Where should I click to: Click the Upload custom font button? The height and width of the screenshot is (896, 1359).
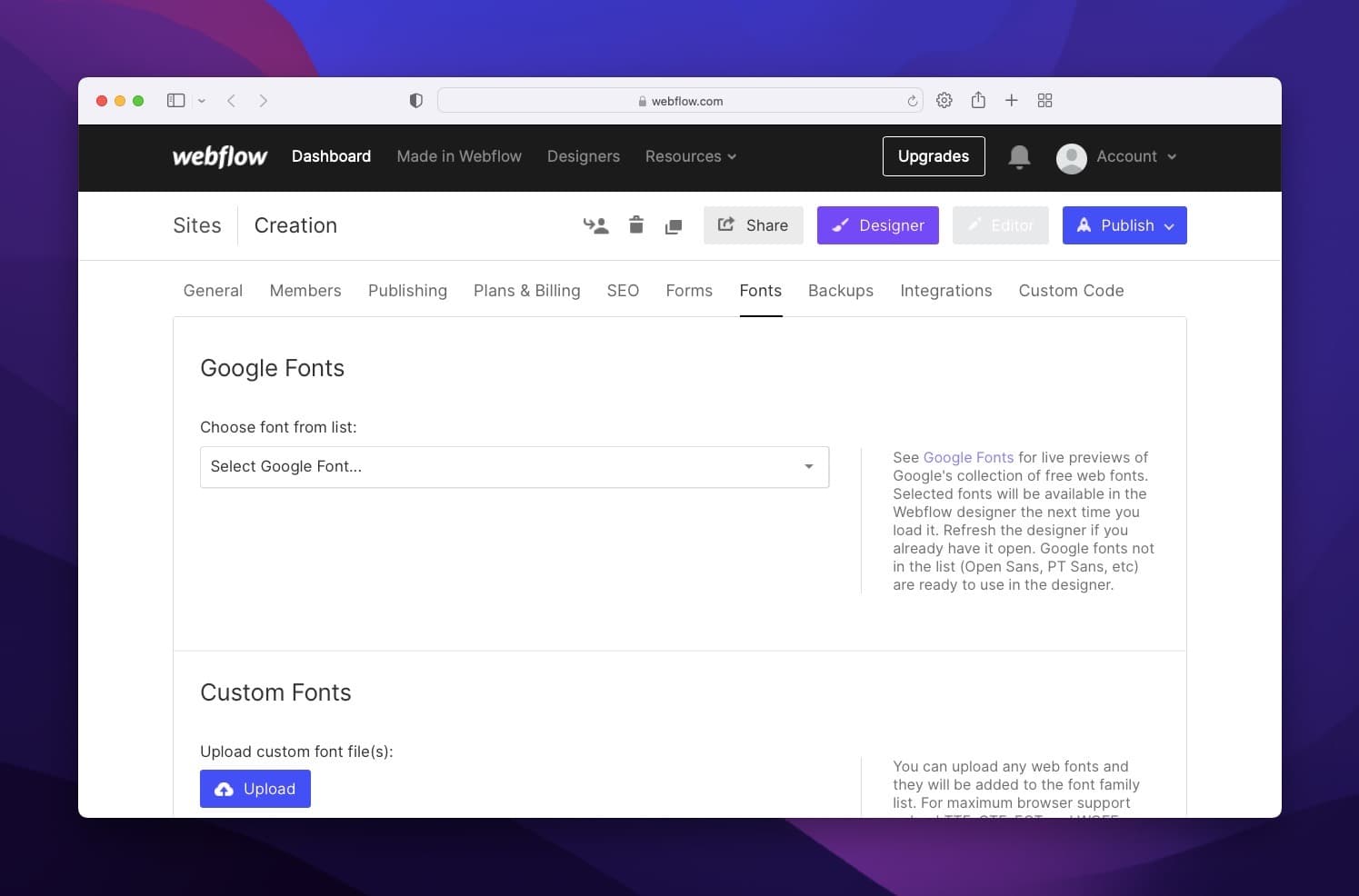pyautogui.click(x=255, y=789)
